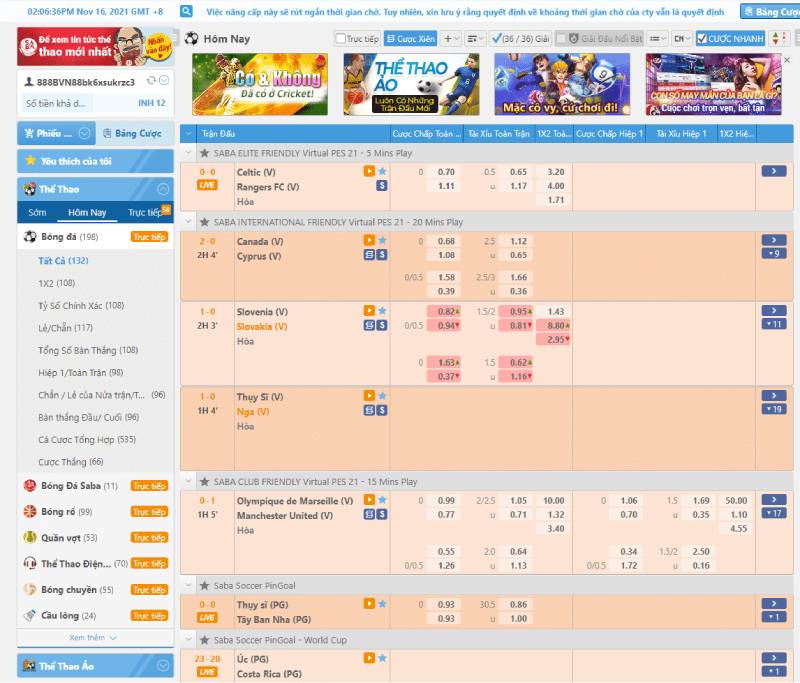Image resolution: width=800 pixels, height=683 pixels.
Task: Expand the account details chevron
Action: (x=164, y=81)
